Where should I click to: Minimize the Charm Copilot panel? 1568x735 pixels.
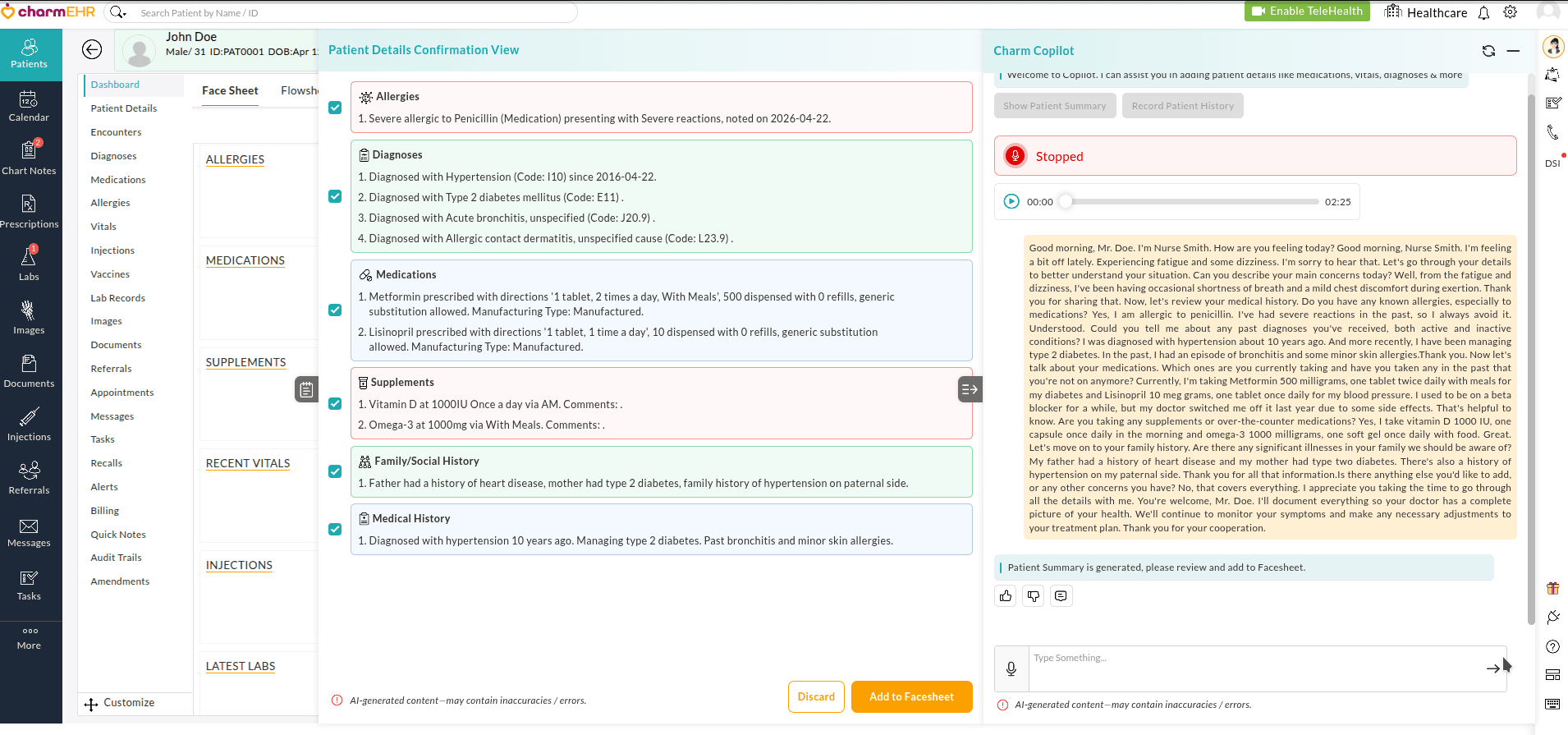click(x=1513, y=51)
